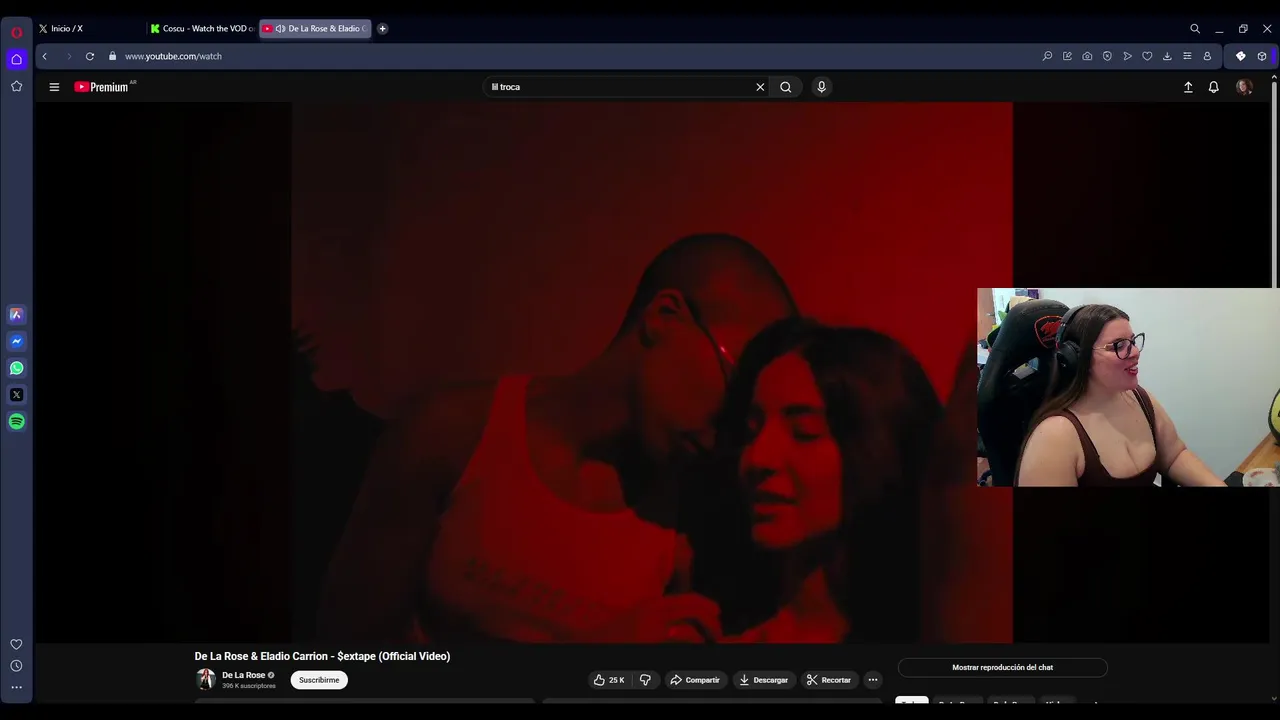Download video with Descargar button
The image size is (1280, 720).
click(764, 680)
